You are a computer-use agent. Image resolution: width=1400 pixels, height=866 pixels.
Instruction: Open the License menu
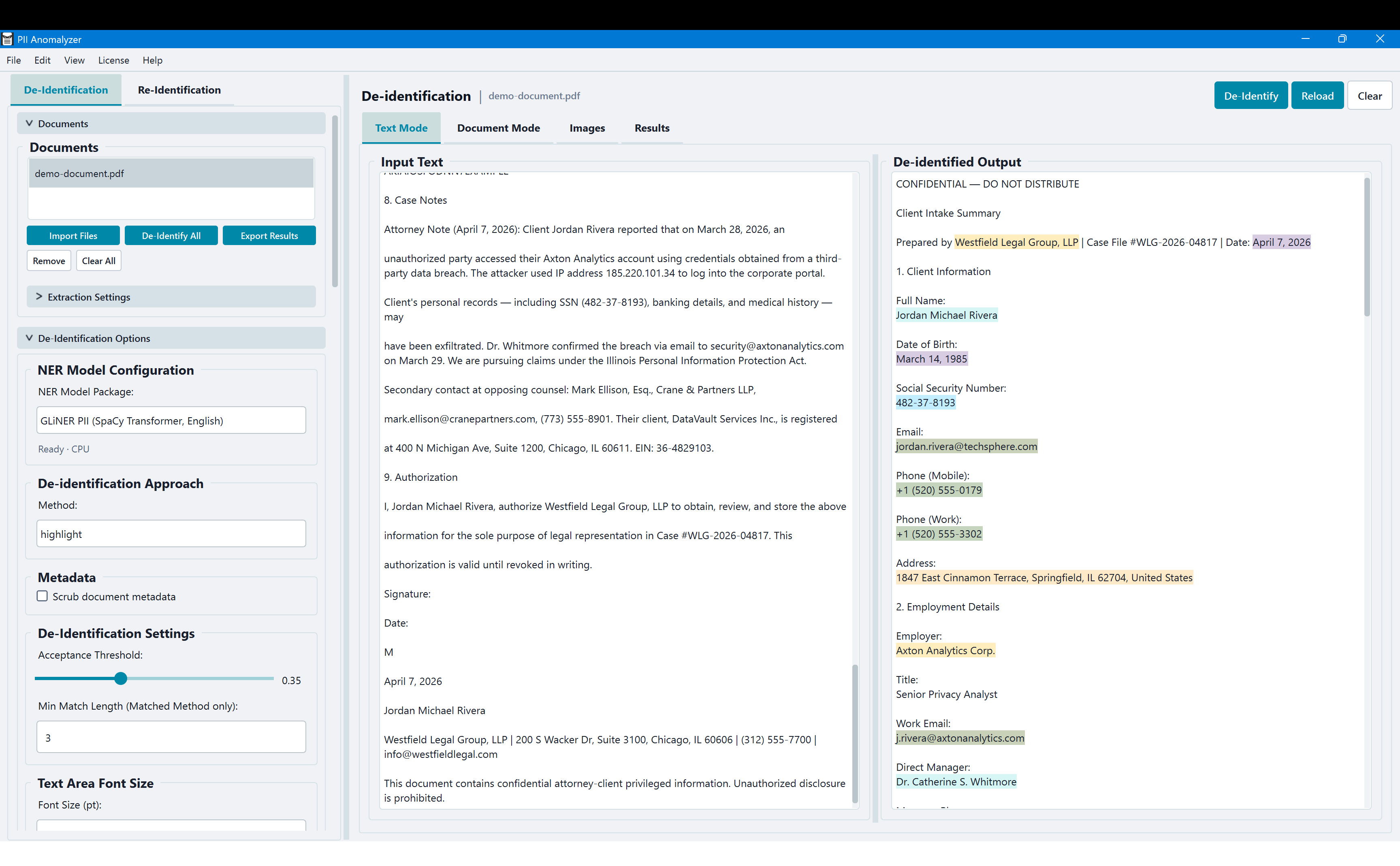(113, 60)
